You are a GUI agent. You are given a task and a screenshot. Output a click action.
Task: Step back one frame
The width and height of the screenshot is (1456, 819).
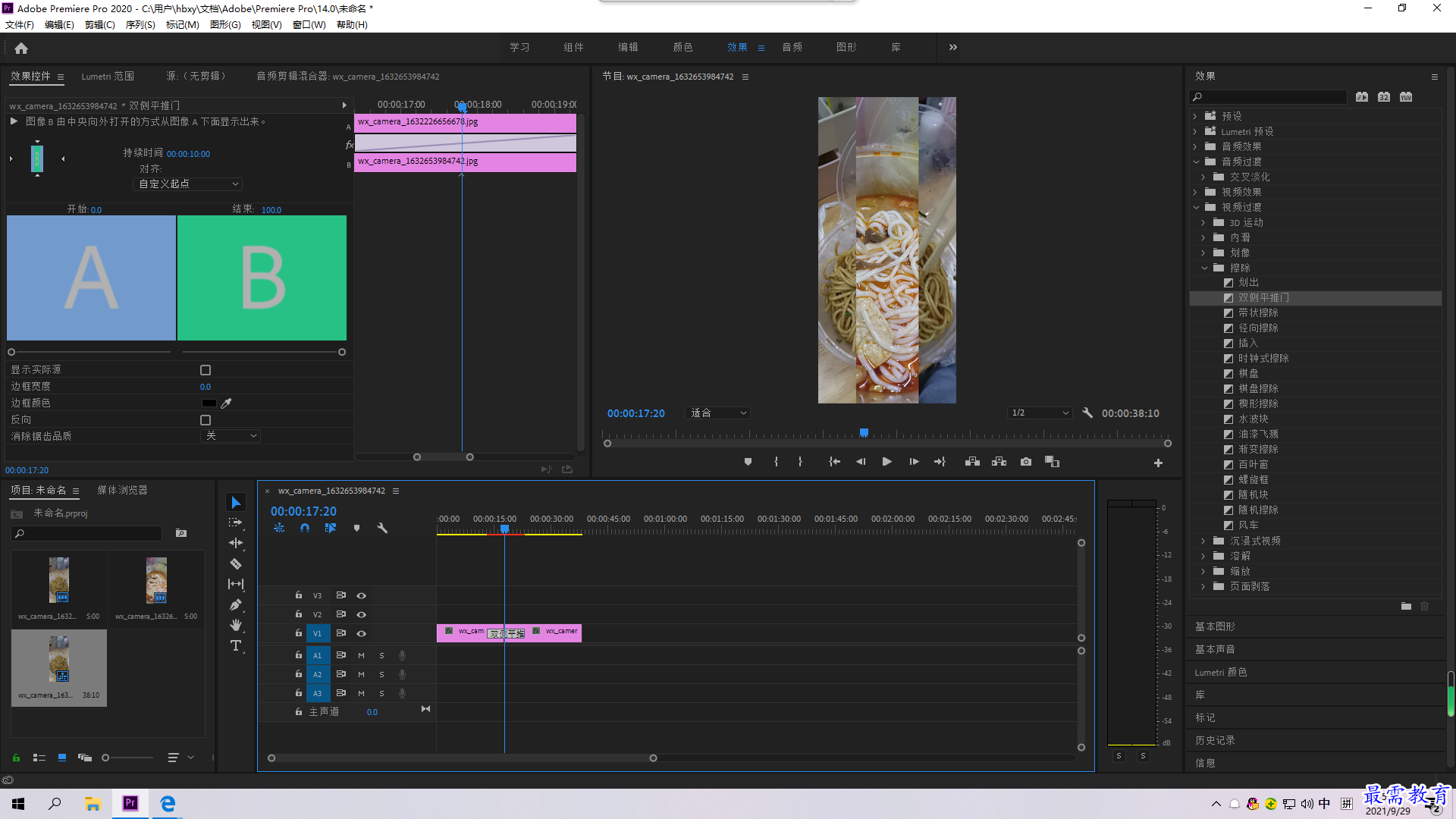coord(861,462)
